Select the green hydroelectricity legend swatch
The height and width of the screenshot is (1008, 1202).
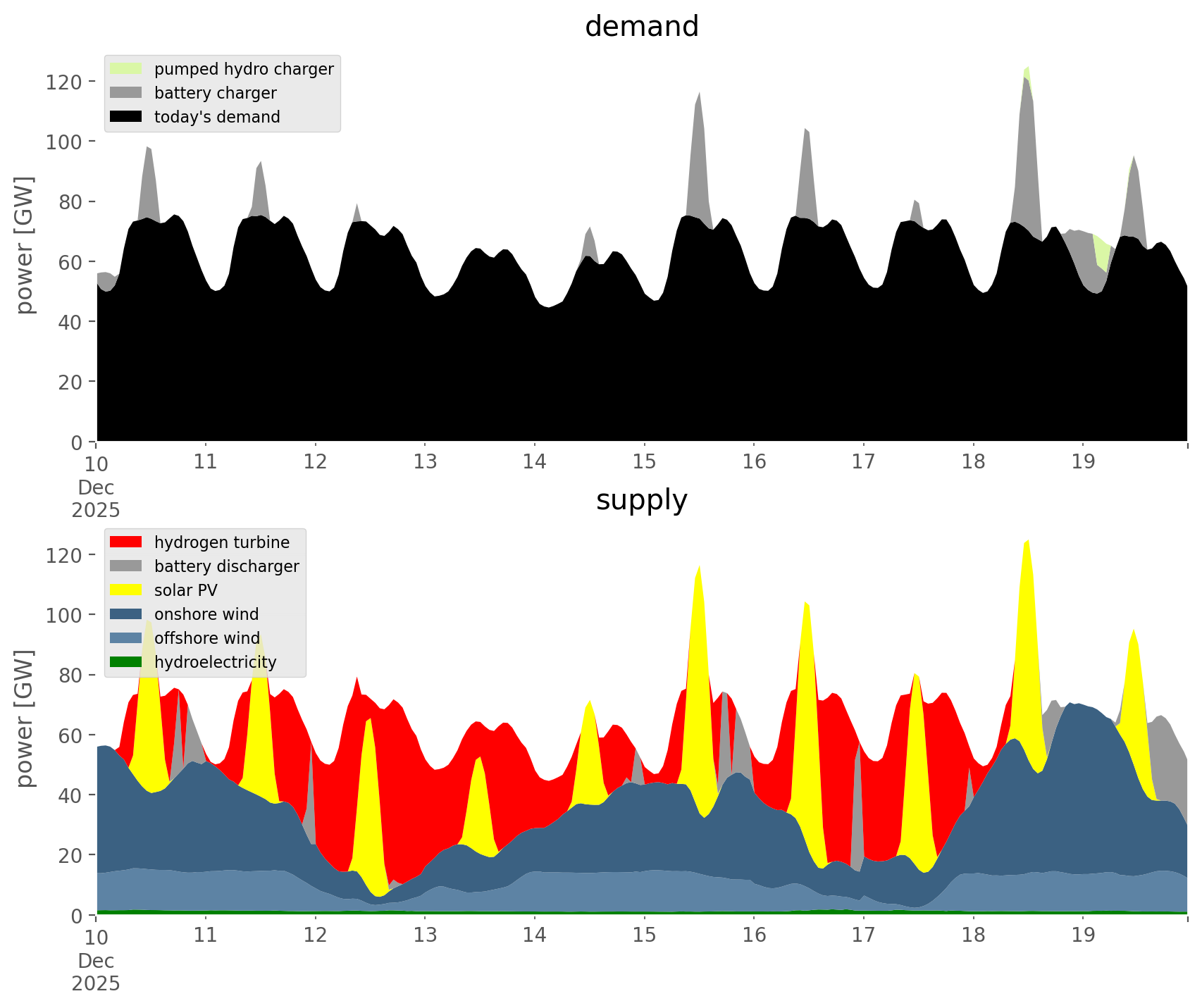pos(126,662)
